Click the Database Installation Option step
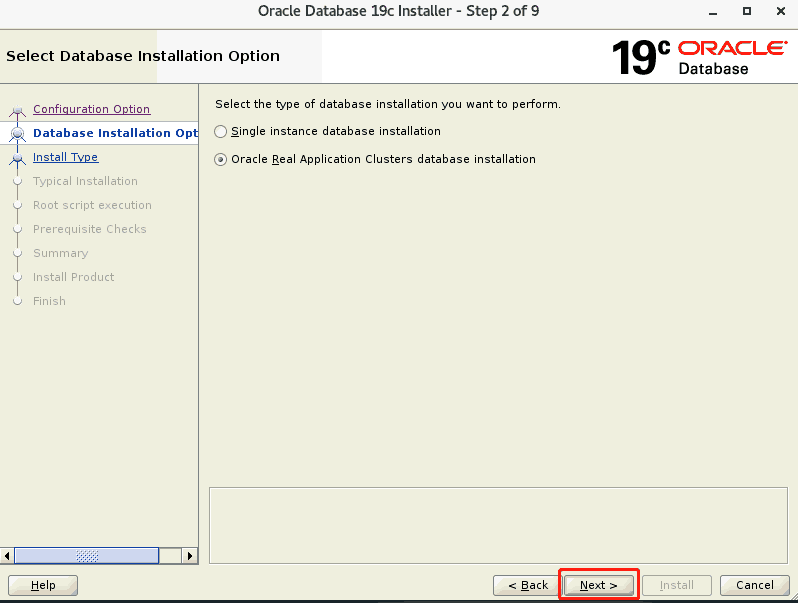This screenshot has height=603, width=798. [x=116, y=133]
